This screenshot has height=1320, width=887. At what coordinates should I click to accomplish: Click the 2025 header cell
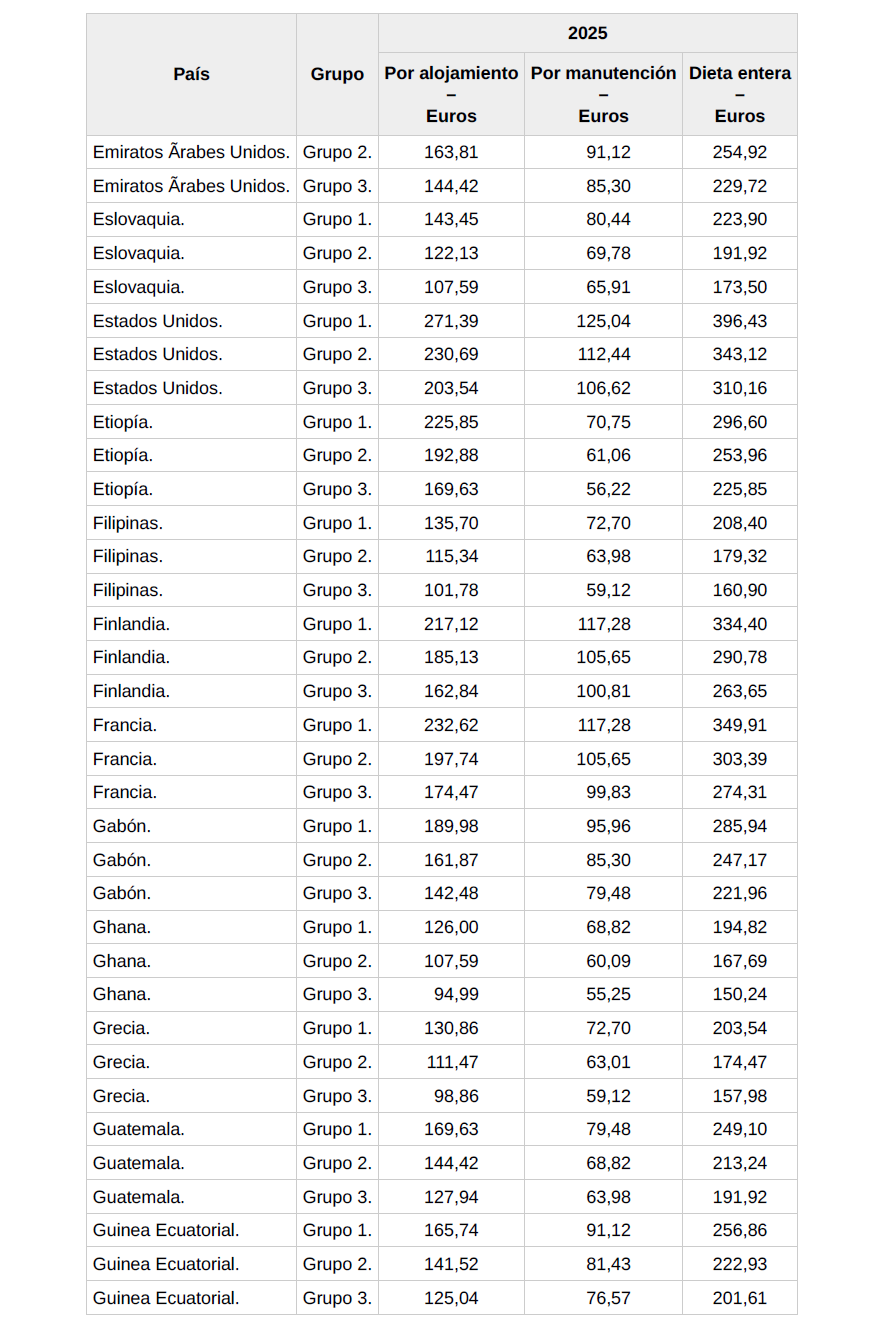587,33
